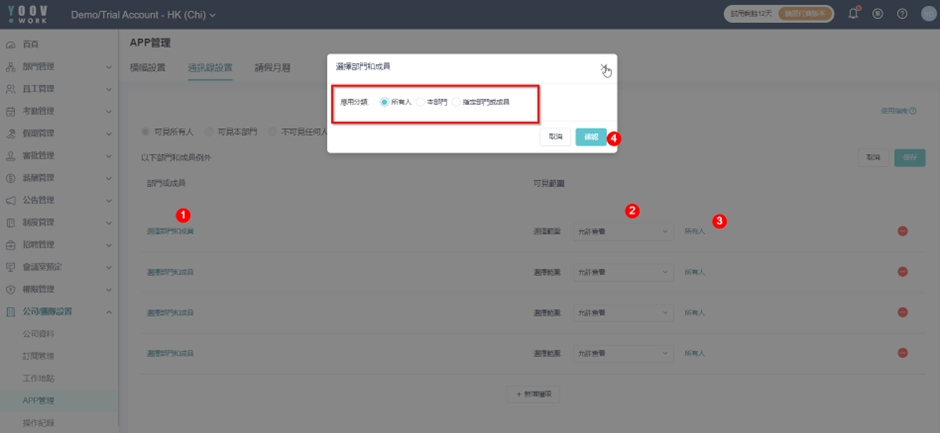Click the red remove icon on last row

[x=902, y=353]
